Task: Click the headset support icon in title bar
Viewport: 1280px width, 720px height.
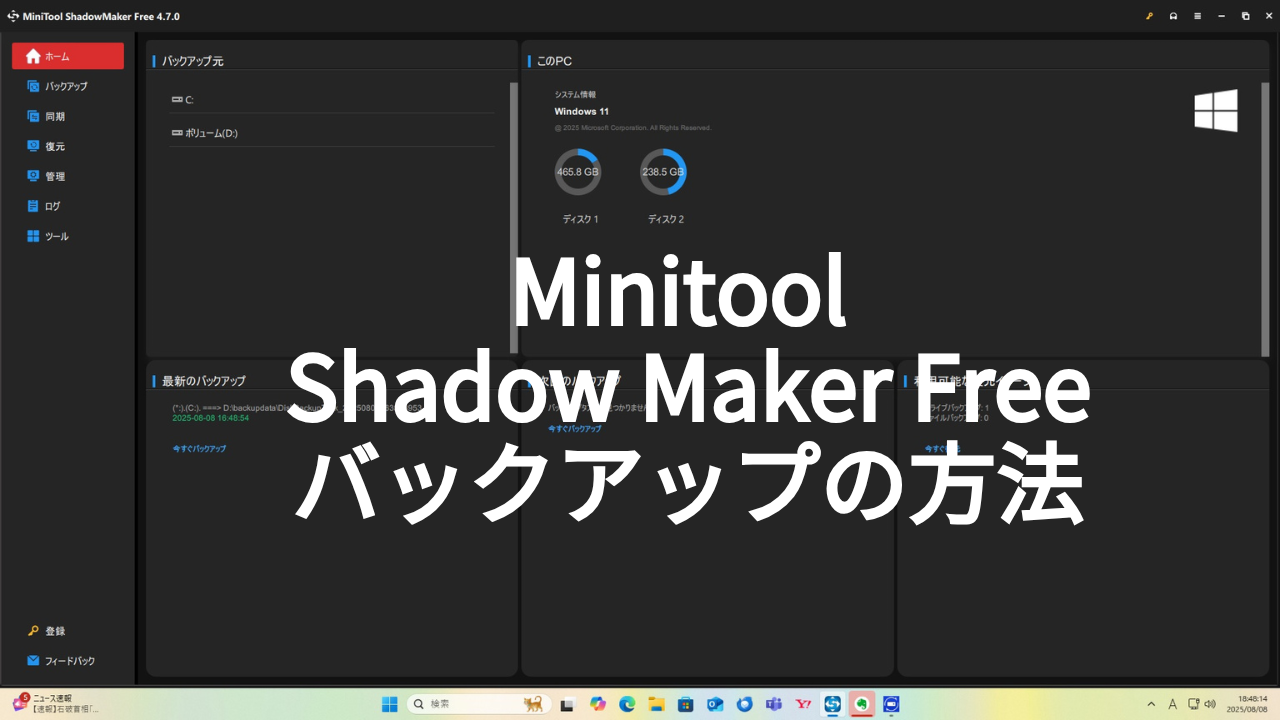Action: coord(1173,16)
